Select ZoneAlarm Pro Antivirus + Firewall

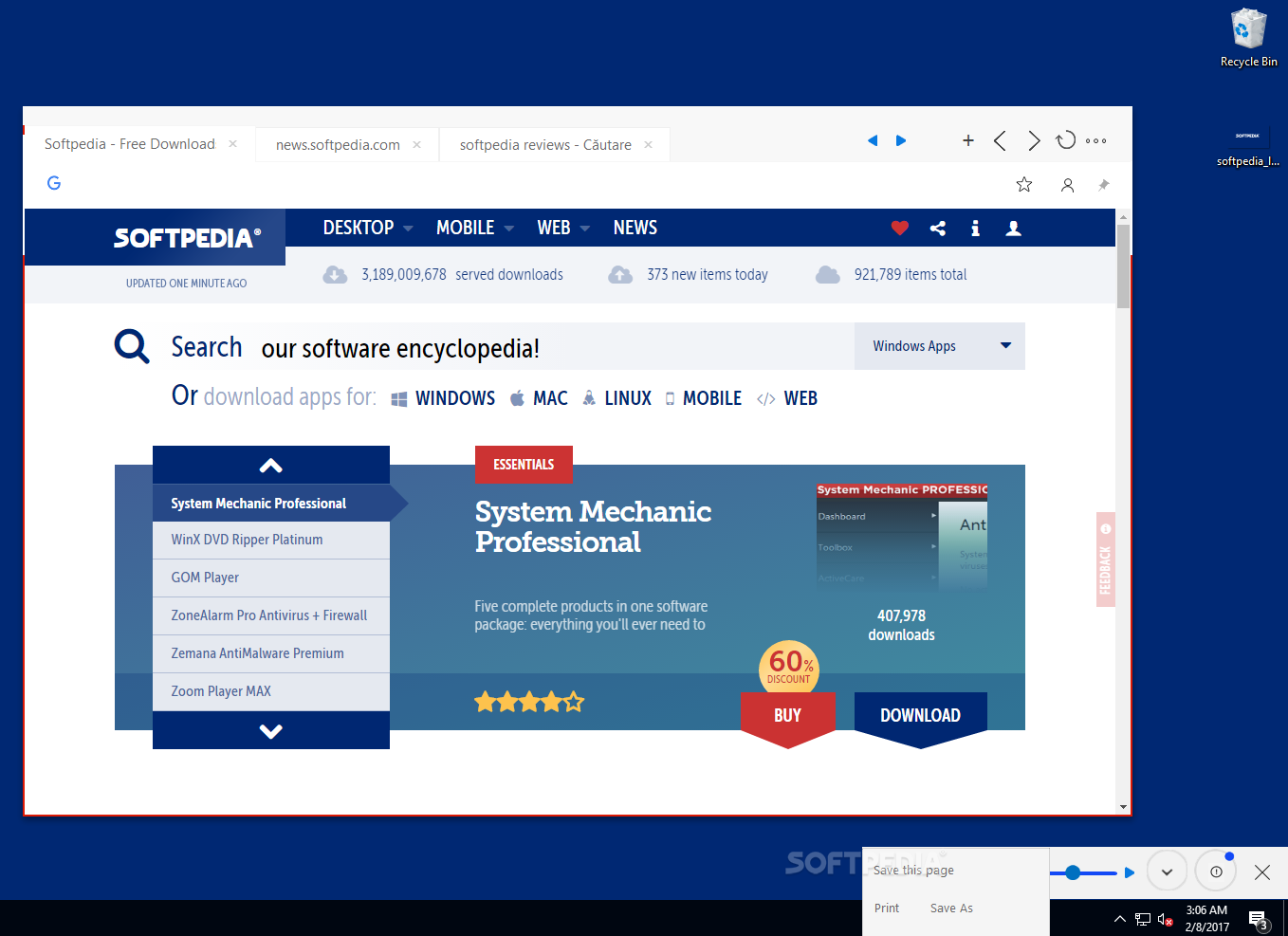coord(271,616)
